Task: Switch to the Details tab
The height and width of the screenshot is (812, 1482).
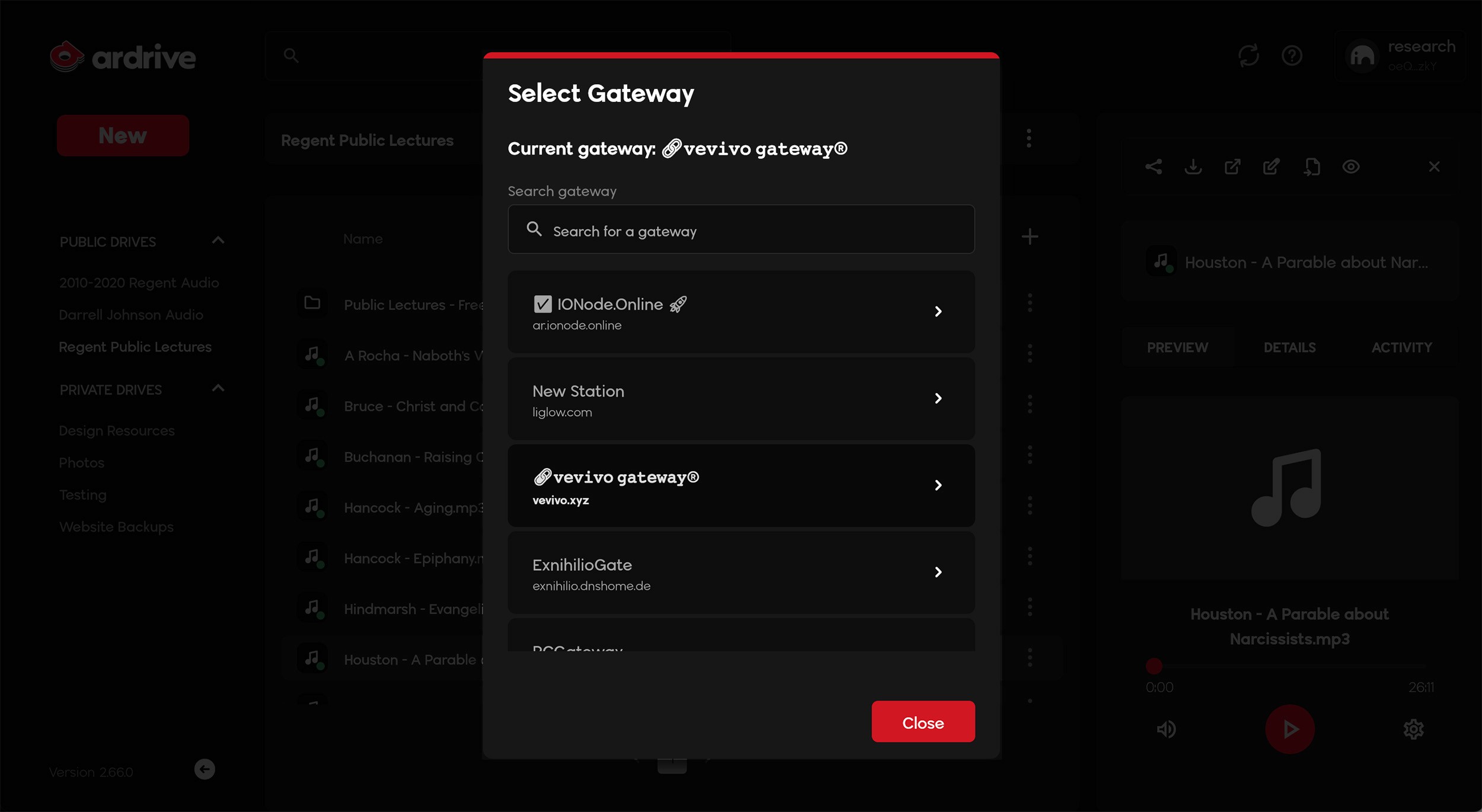Action: 1289,347
